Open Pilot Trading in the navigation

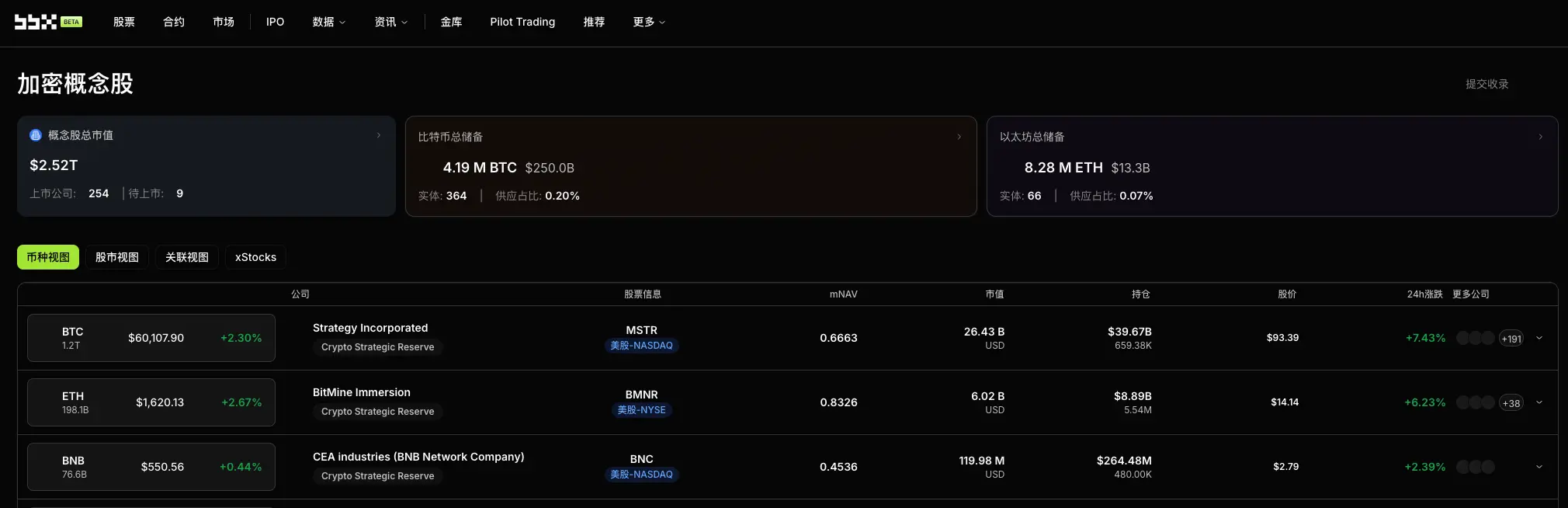tap(522, 22)
